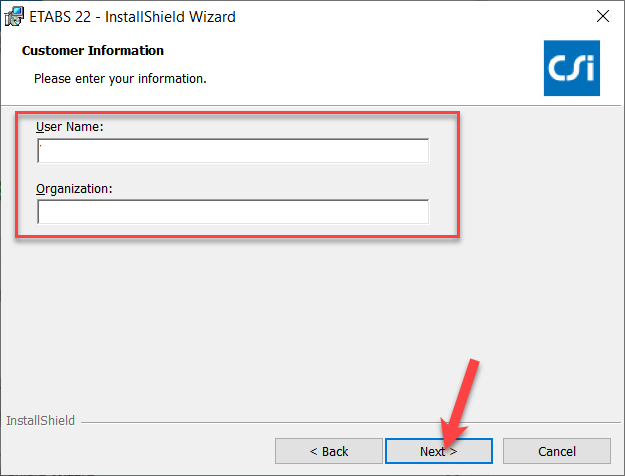Click the 'Please enter your information.' text
Viewport: 625px width, 476px height.
click(x=120, y=78)
